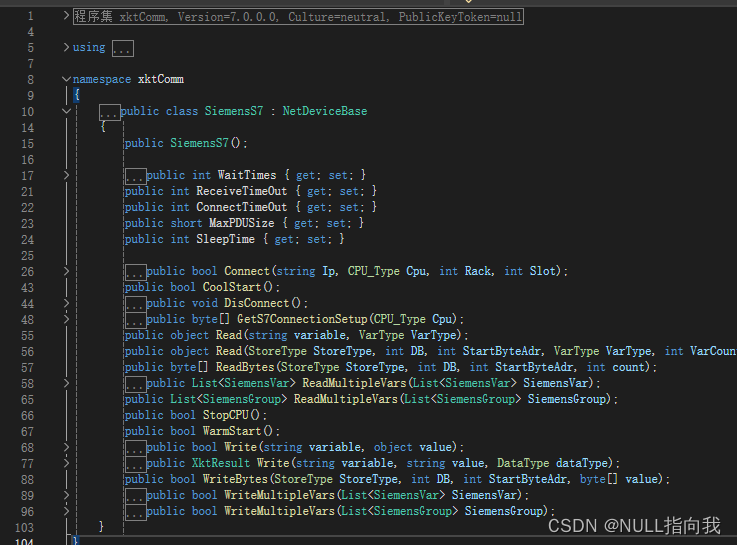This screenshot has width=737, height=545.
Task: Click the SleepTime property name
Action: tap(226, 239)
